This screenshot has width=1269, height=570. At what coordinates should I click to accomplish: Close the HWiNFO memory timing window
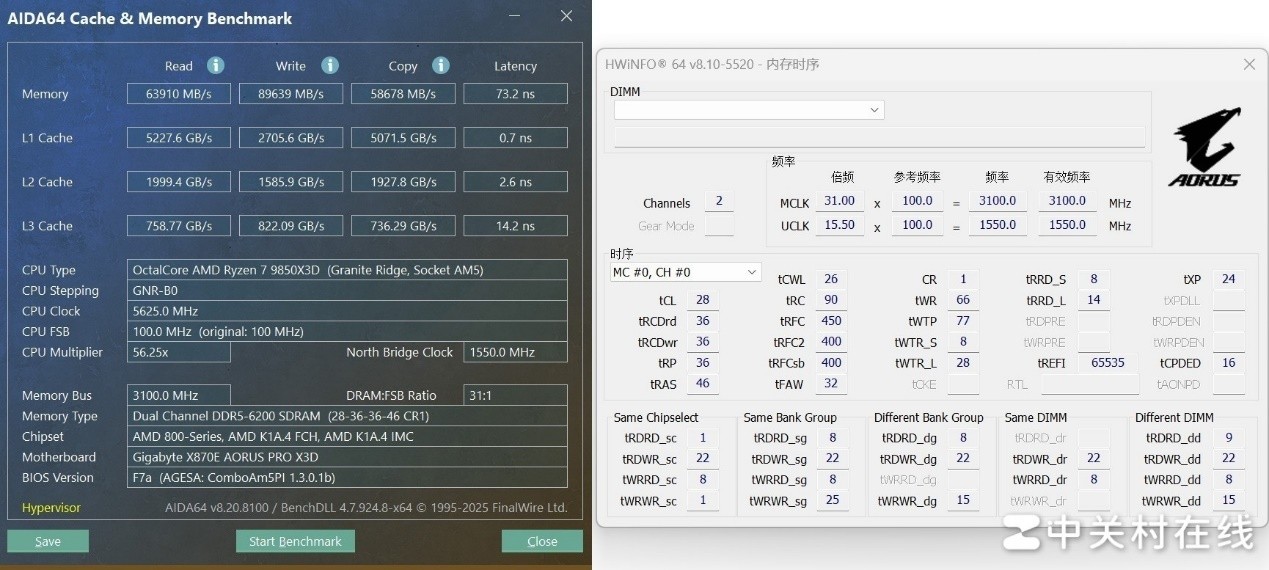(x=1249, y=64)
